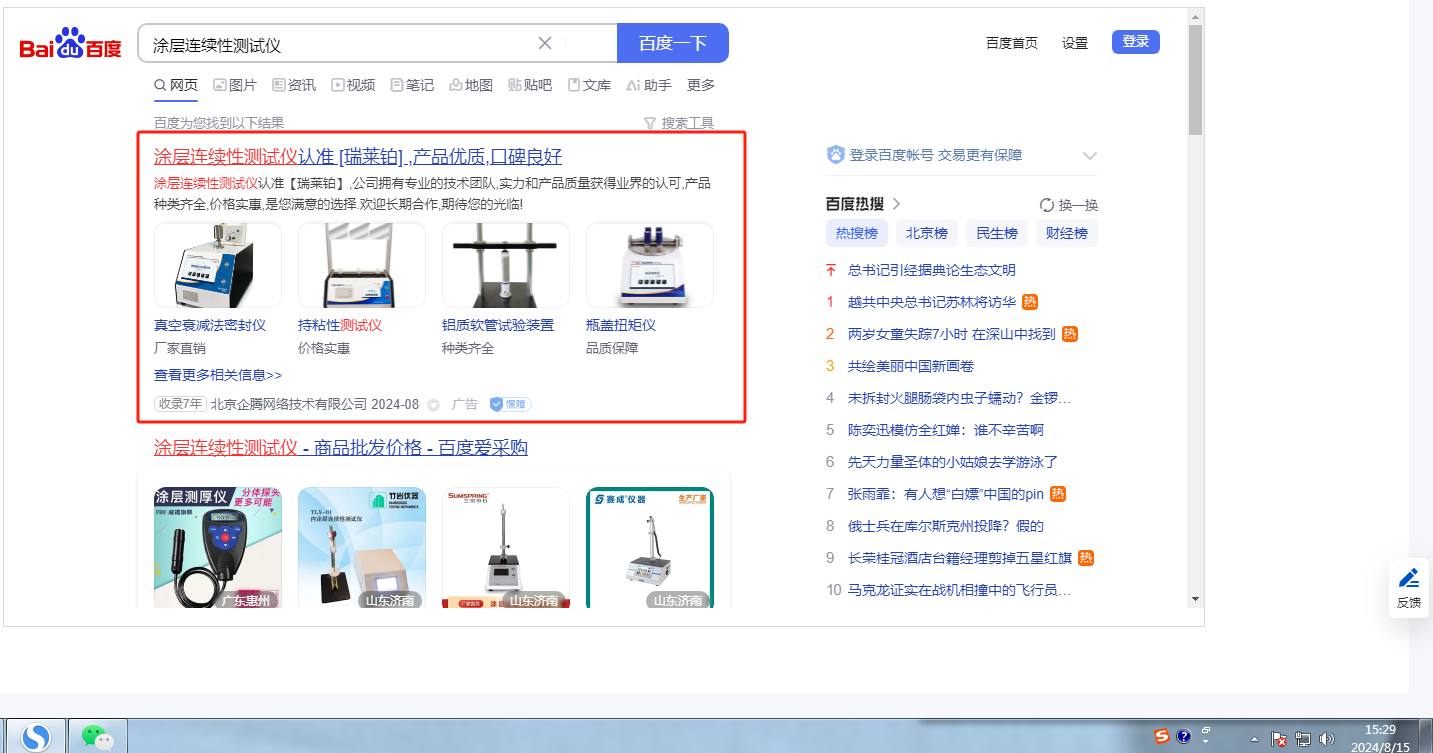
Task: Switch to the 图片 search tab
Action: [x=235, y=85]
